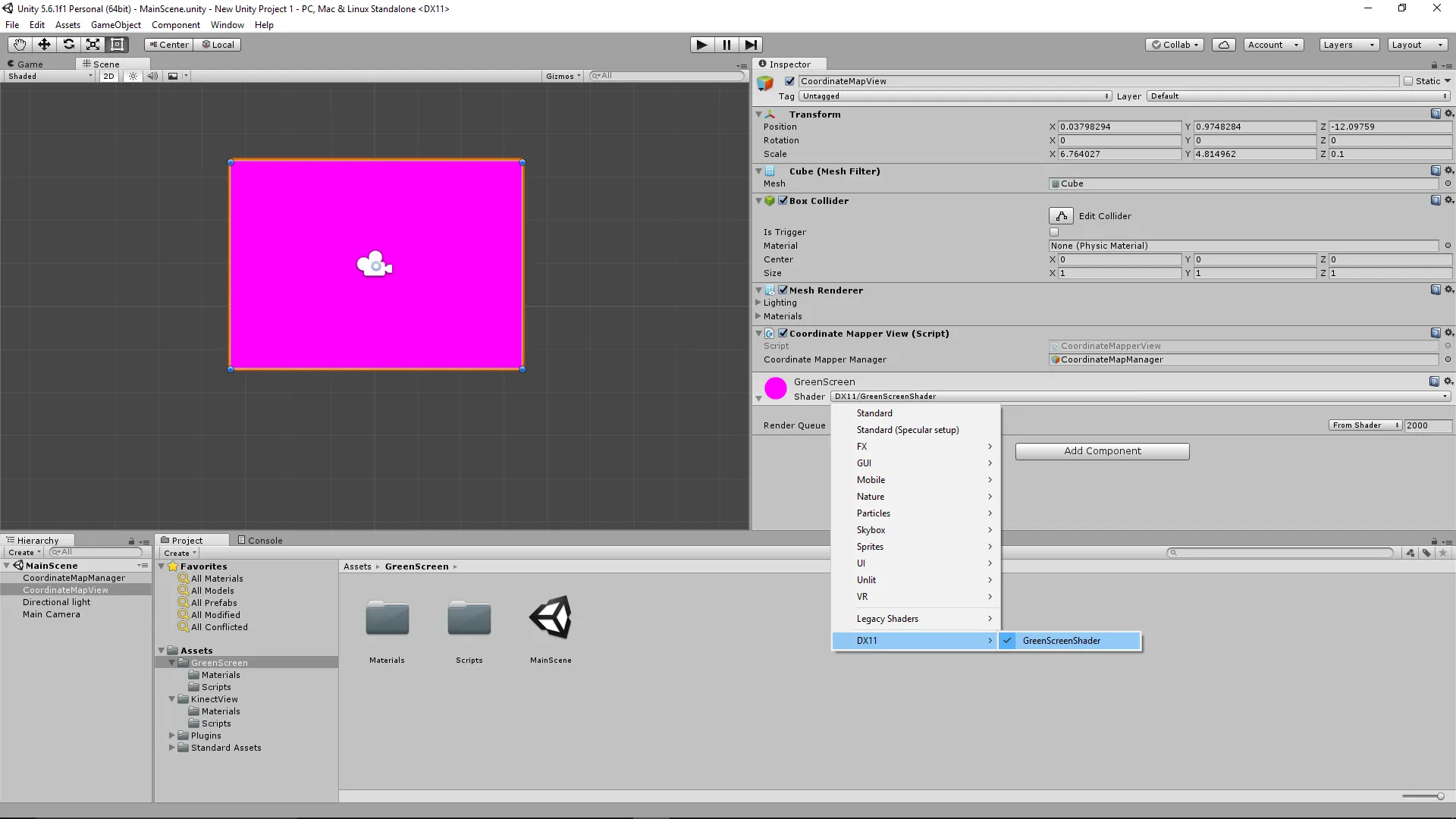Open the Layers dropdown
1456x819 pixels.
point(1348,45)
